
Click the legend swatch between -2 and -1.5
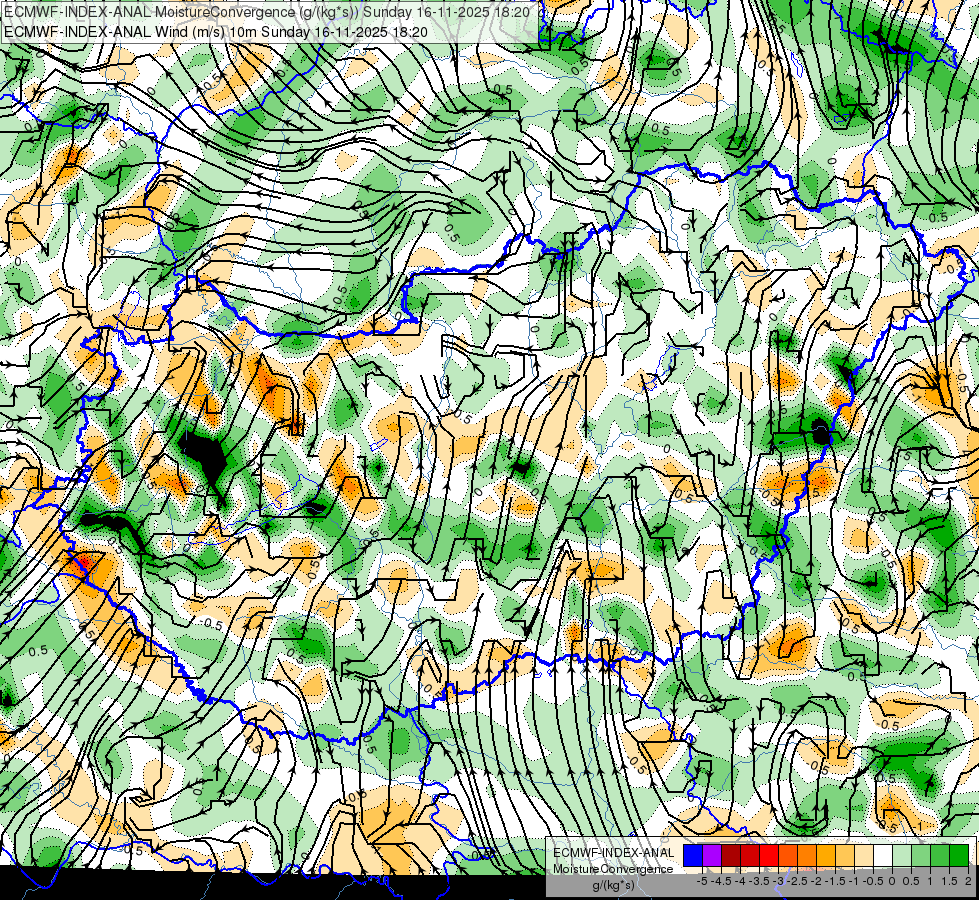(x=826, y=855)
